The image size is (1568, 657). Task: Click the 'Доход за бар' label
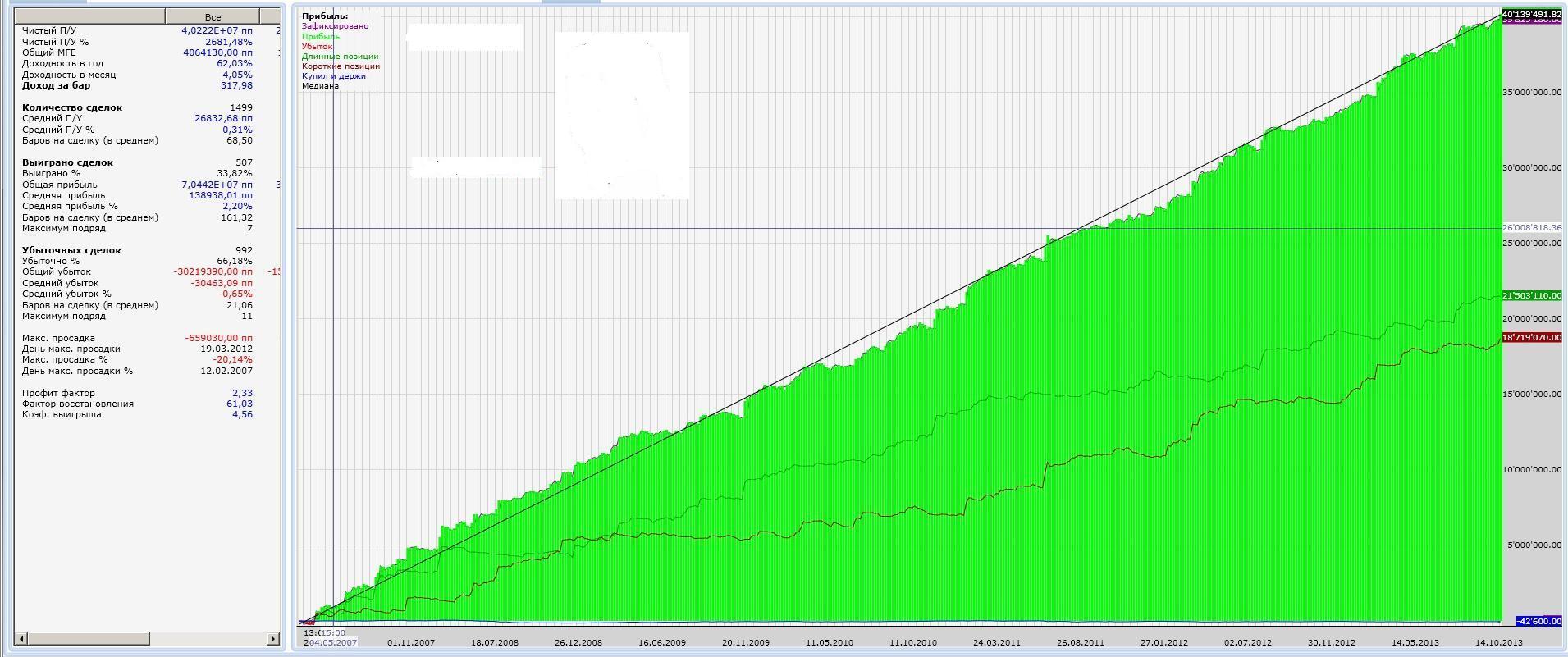[56, 85]
